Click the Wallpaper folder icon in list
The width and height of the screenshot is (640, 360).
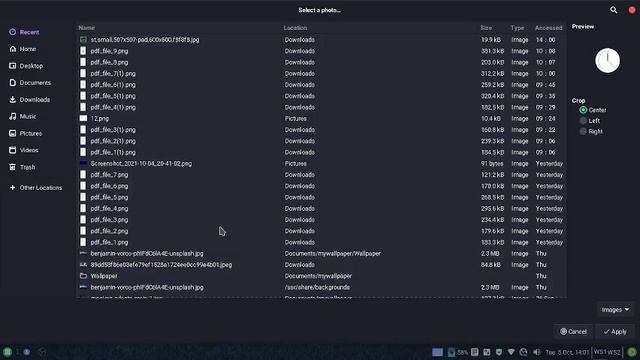[83, 276]
